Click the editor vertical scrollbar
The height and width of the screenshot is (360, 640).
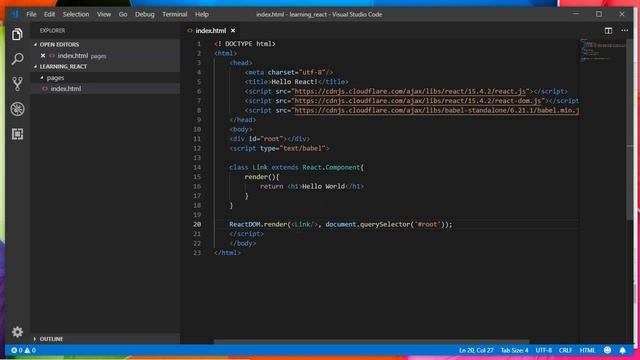[629, 129]
